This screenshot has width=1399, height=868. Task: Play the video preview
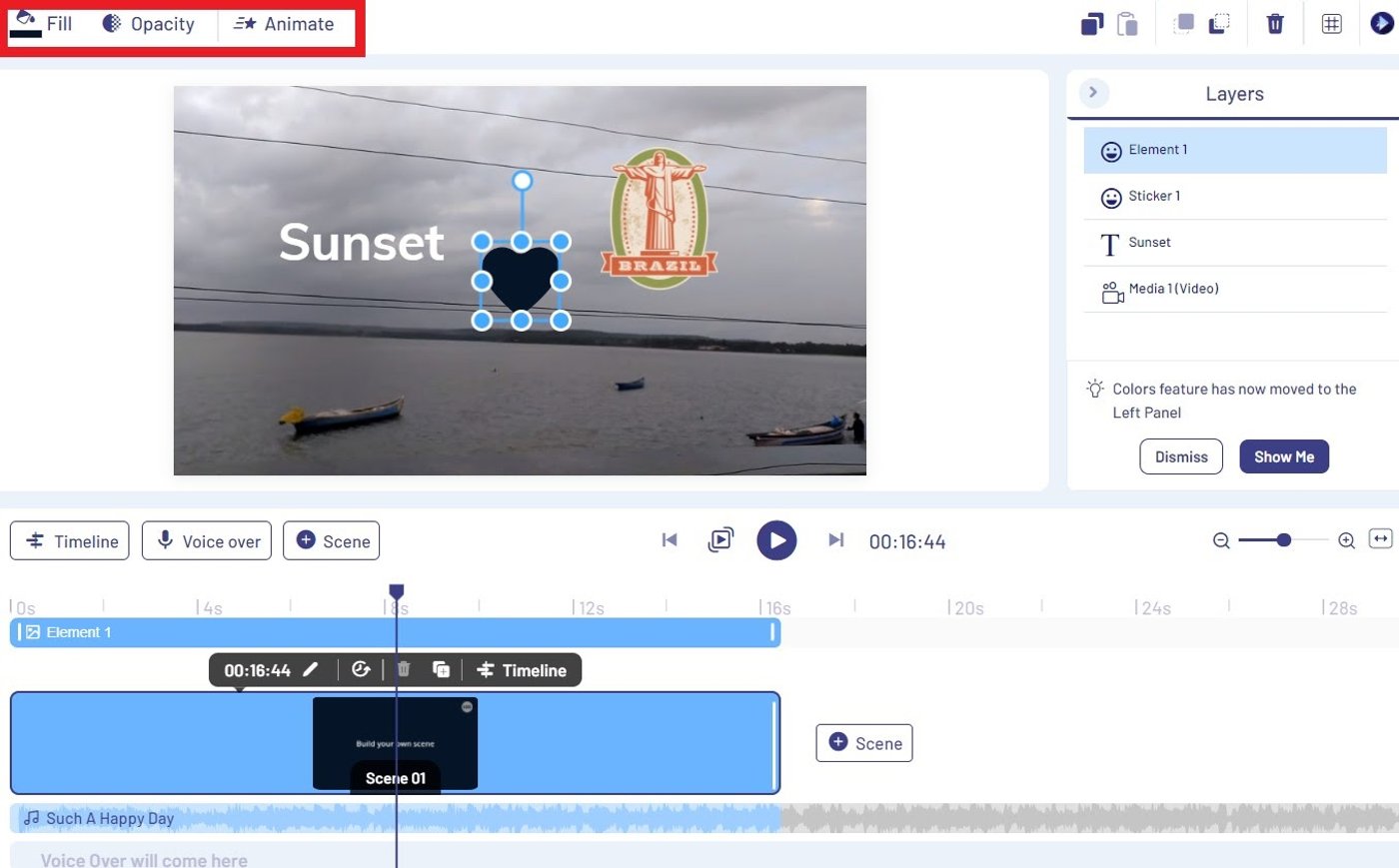[x=776, y=540]
